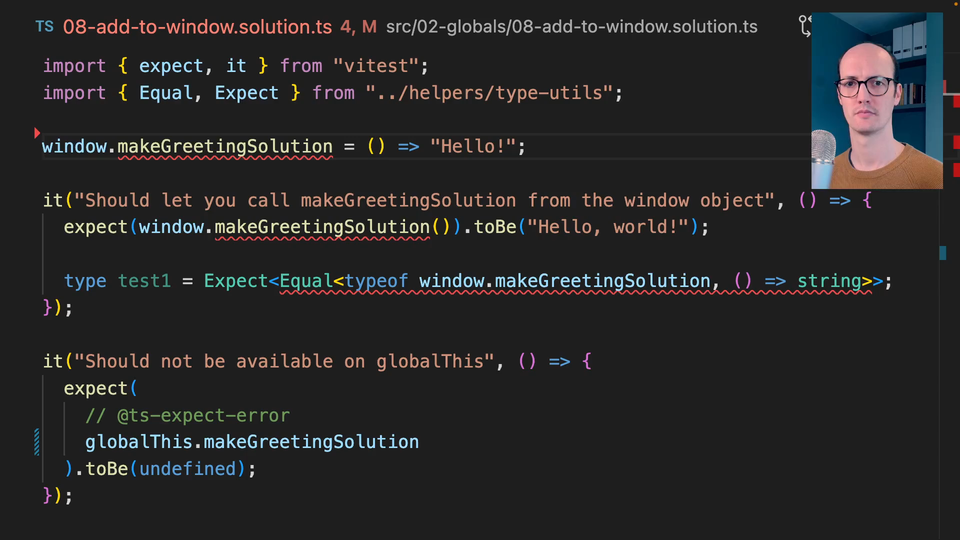Click the '4, M' problems badge on tab
The image size is (960, 540).
358,26
